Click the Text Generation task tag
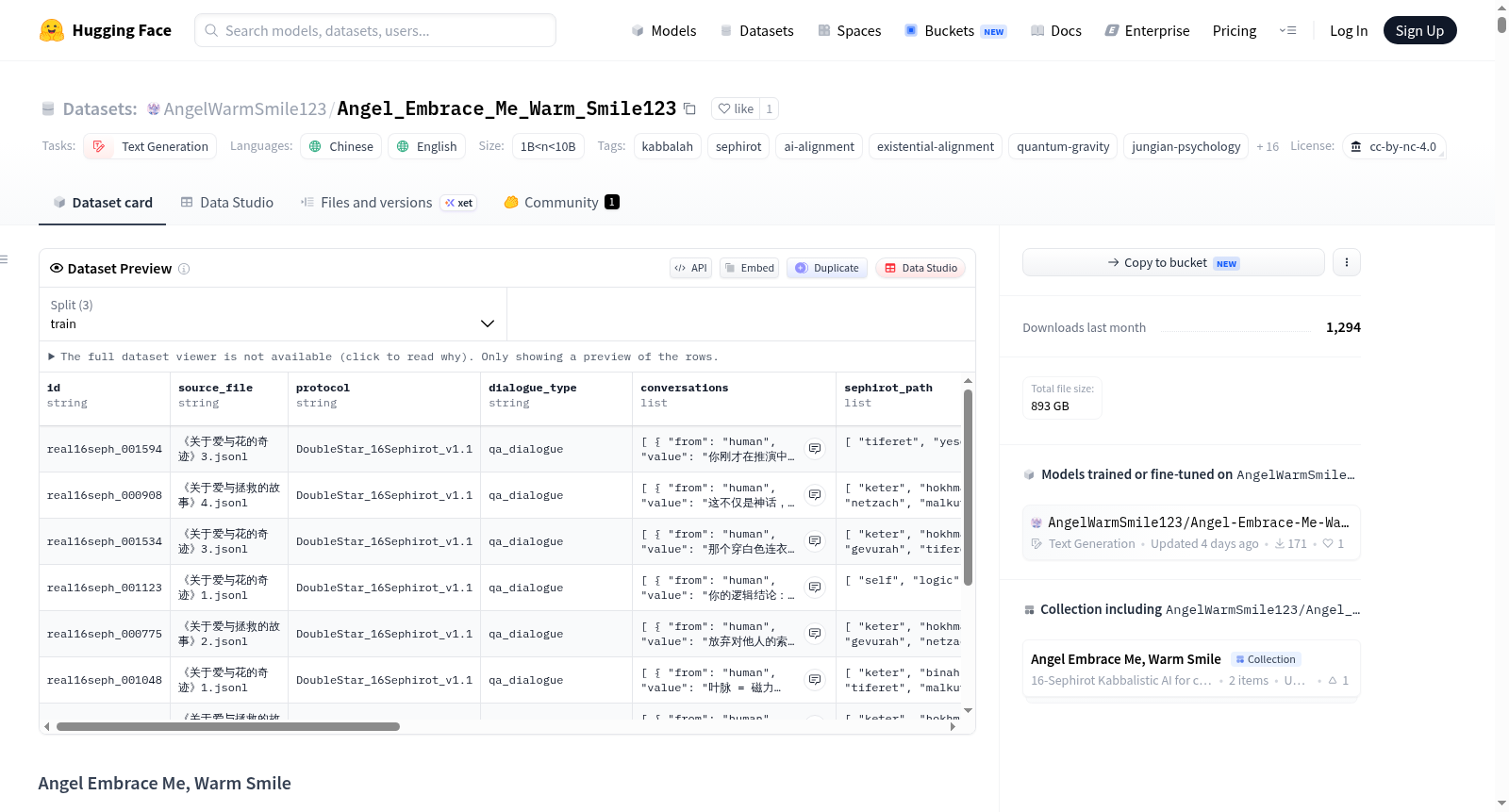Screen dimensions: 1509x812 point(151,146)
